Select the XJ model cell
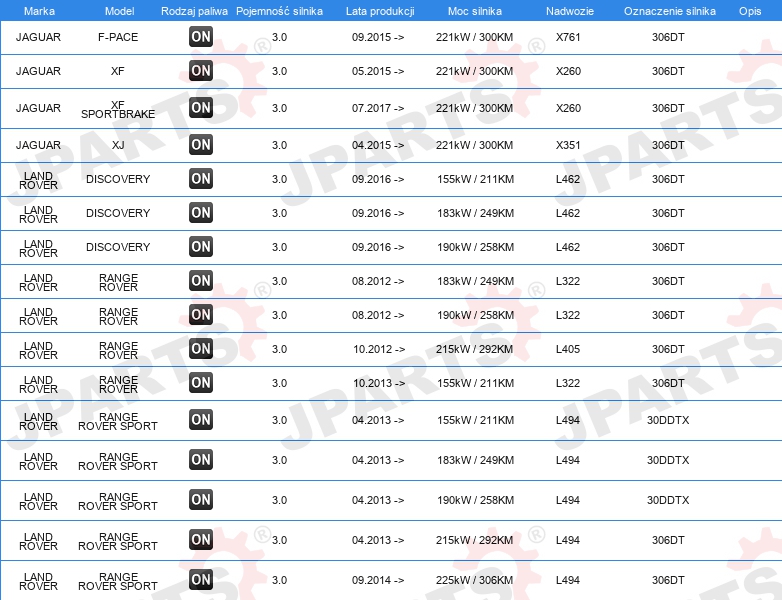 [118, 145]
